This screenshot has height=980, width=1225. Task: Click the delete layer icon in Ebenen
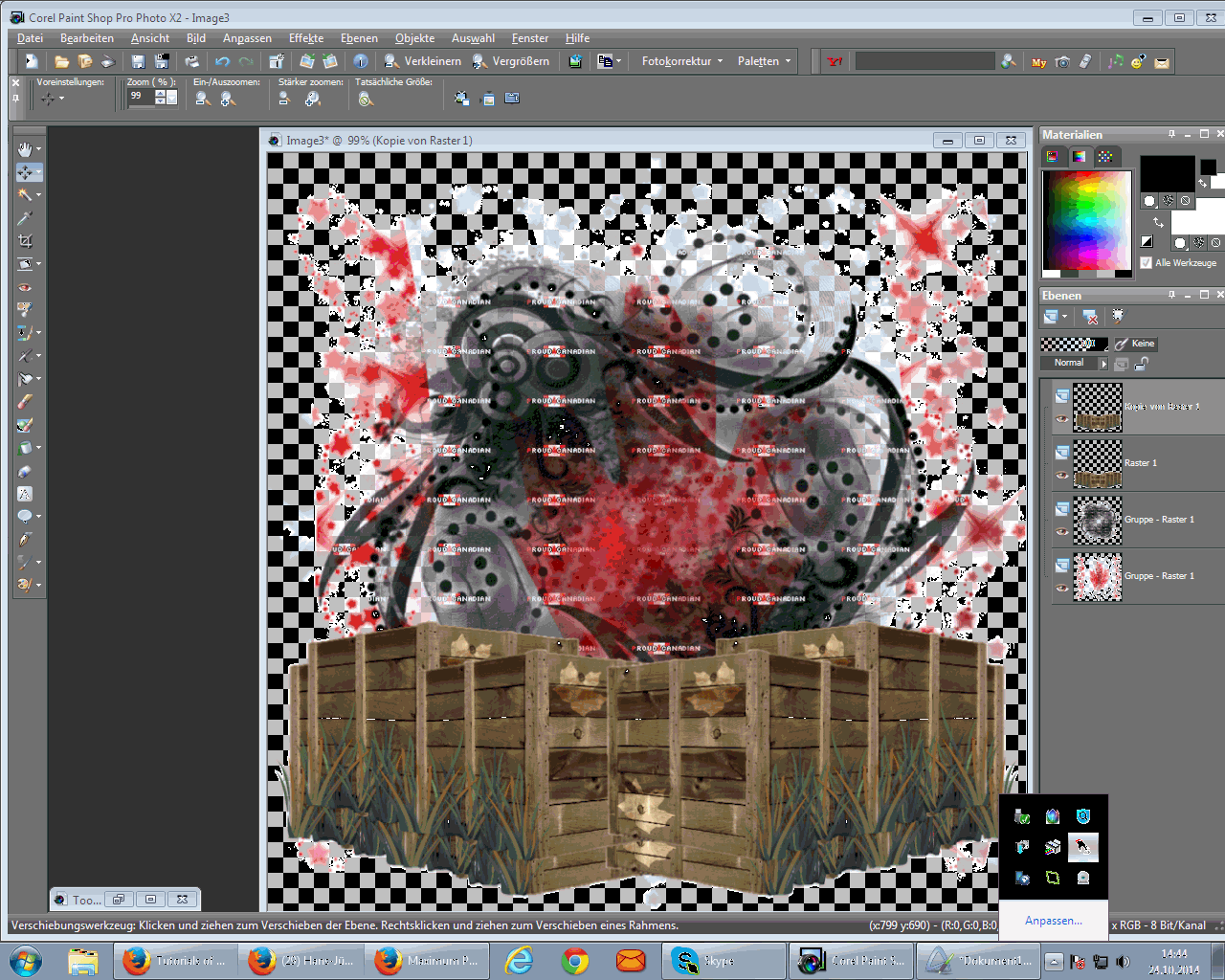coord(1090,317)
